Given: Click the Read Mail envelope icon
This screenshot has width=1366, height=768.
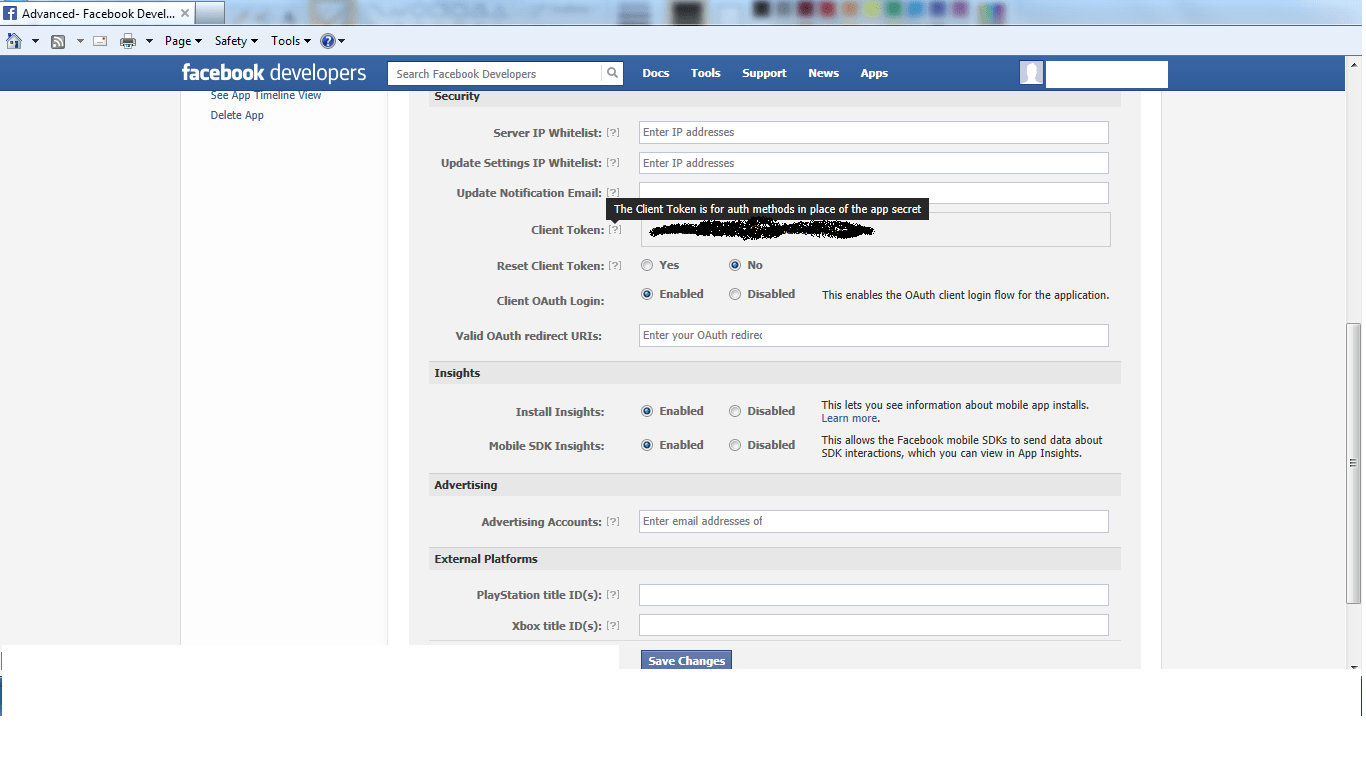Looking at the screenshot, I should coord(100,41).
